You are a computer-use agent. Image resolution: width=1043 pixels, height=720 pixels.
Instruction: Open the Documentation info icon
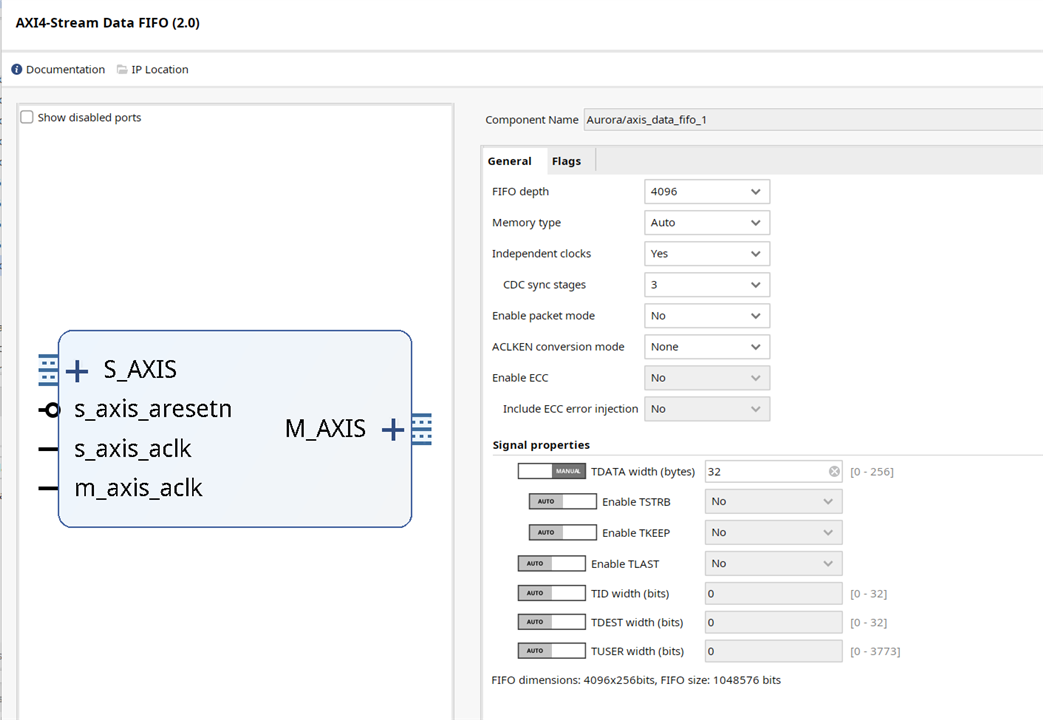coord(17,69)
